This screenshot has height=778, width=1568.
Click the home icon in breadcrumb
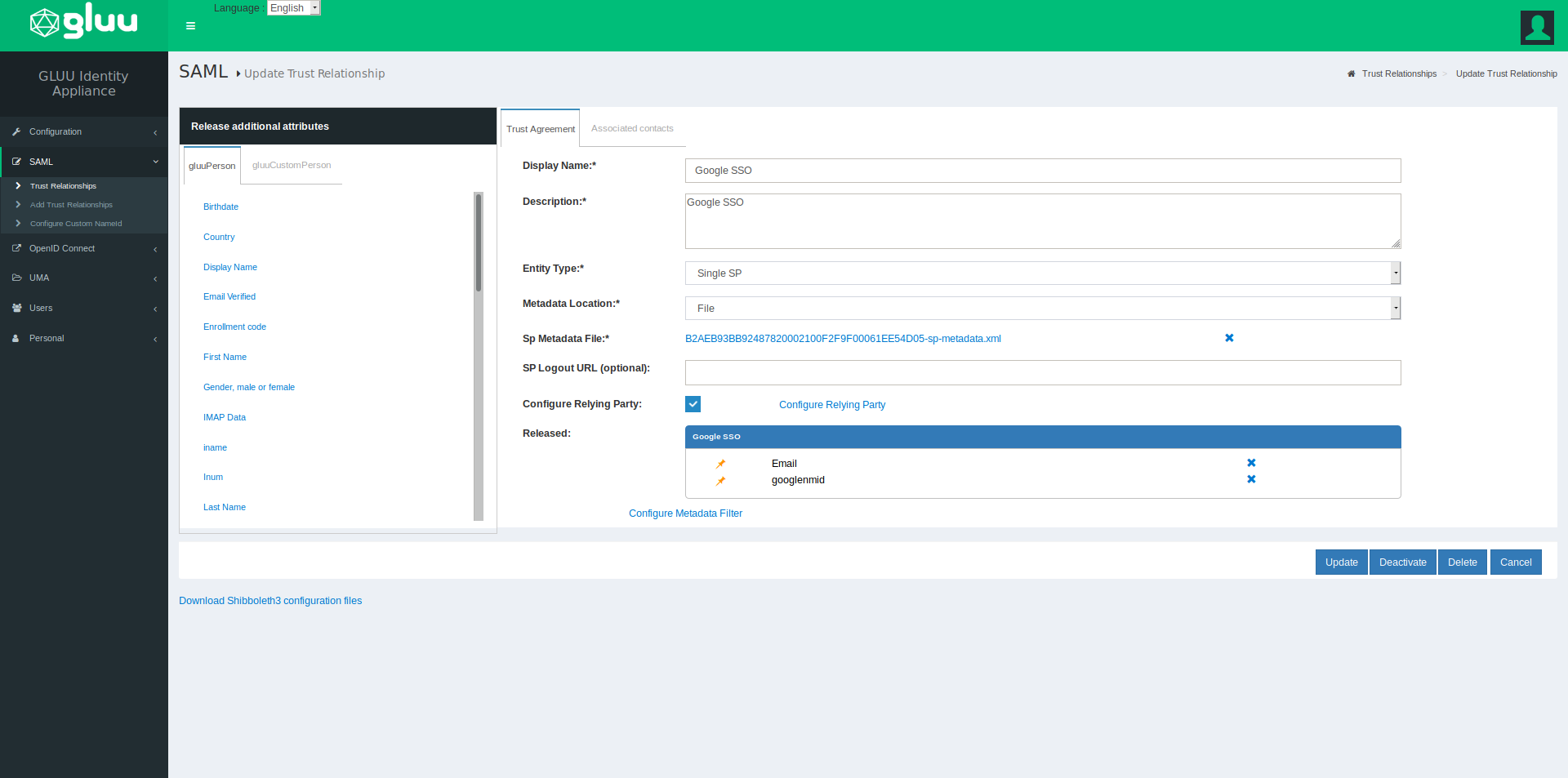1351,73
